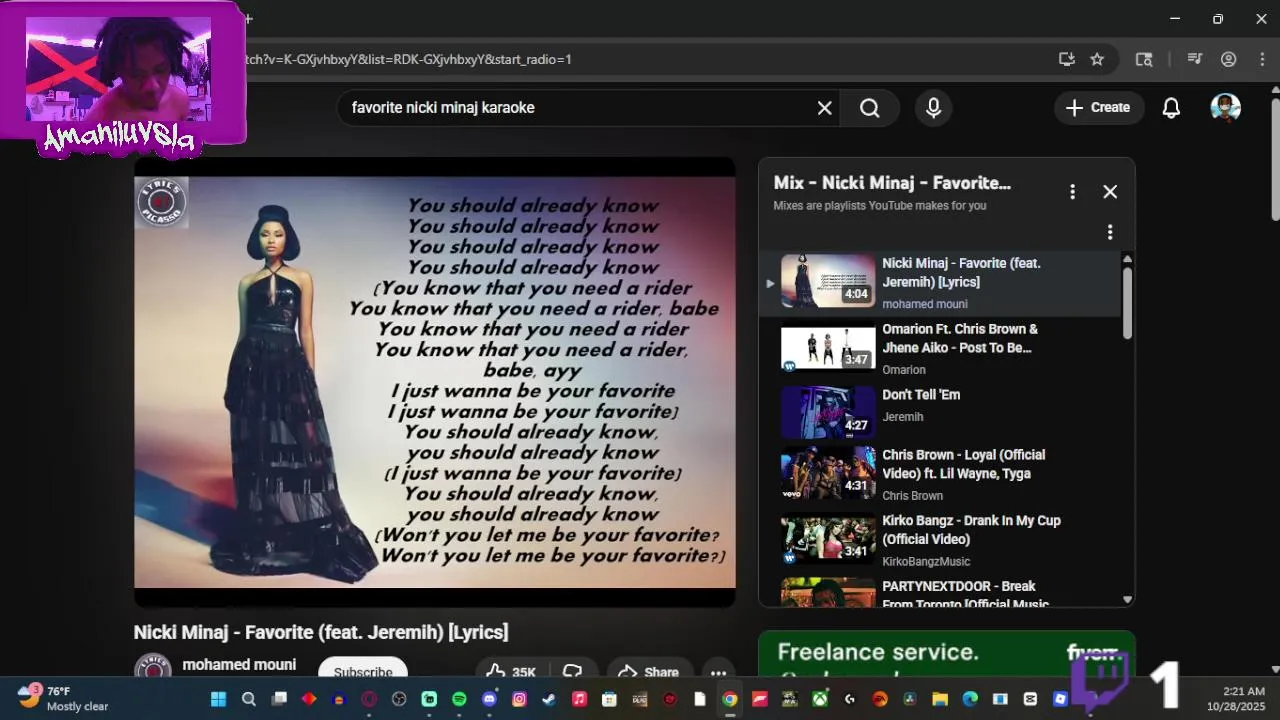The image size is (1280, 720).
Task: Open the Mix header three-dot options
Action: click(x=1072, y=192)
